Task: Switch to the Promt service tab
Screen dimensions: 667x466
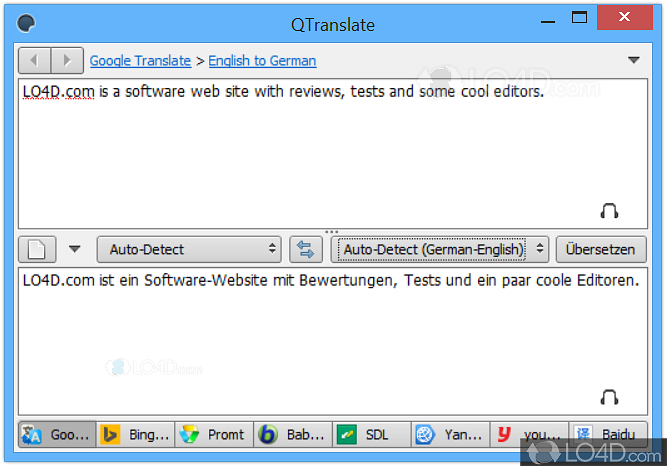Action: (x=214, y=435)
